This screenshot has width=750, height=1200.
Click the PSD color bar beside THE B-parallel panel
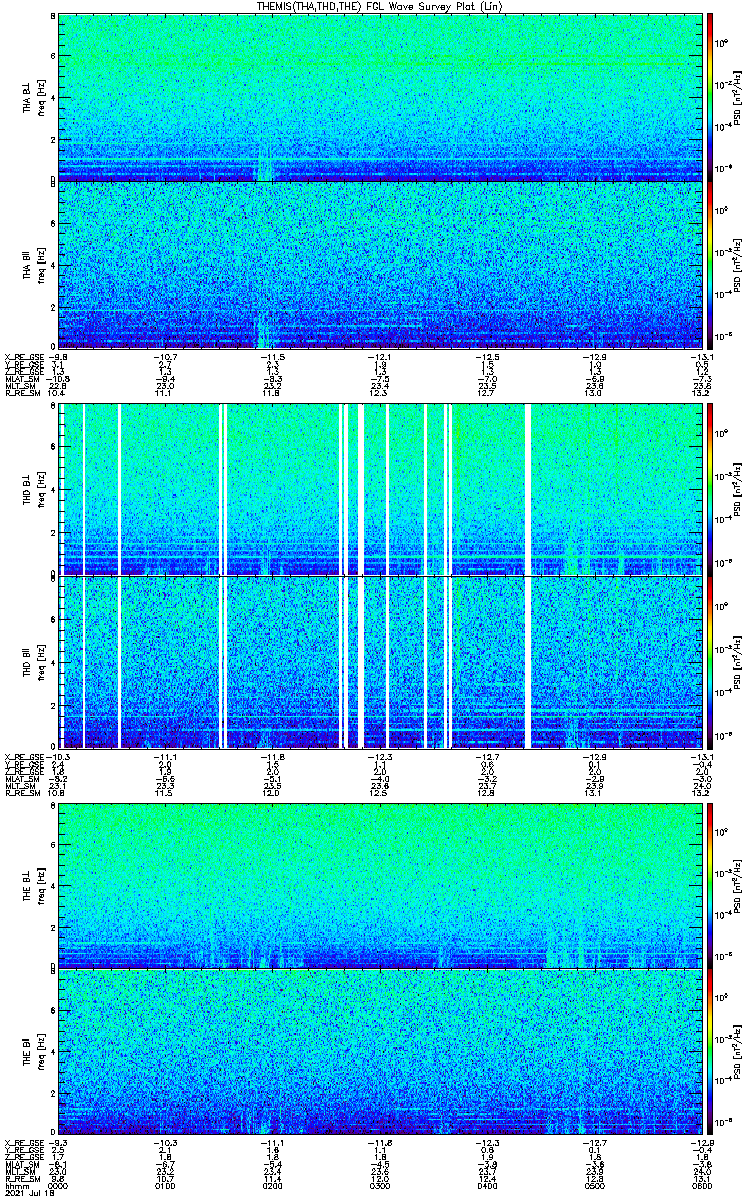click(x=710, y=1051)
